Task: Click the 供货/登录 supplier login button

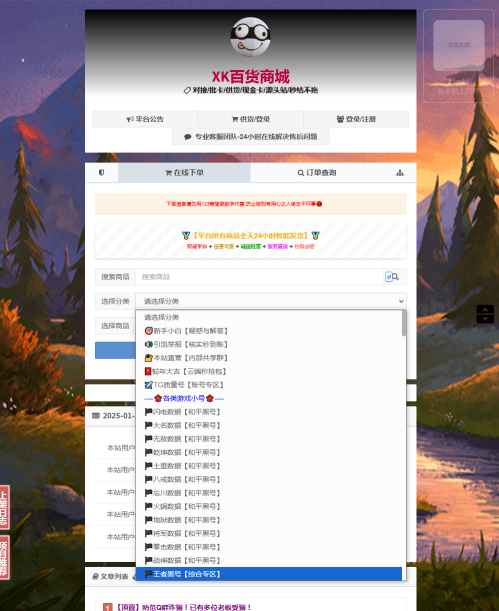Action: (x=250, y=119)
